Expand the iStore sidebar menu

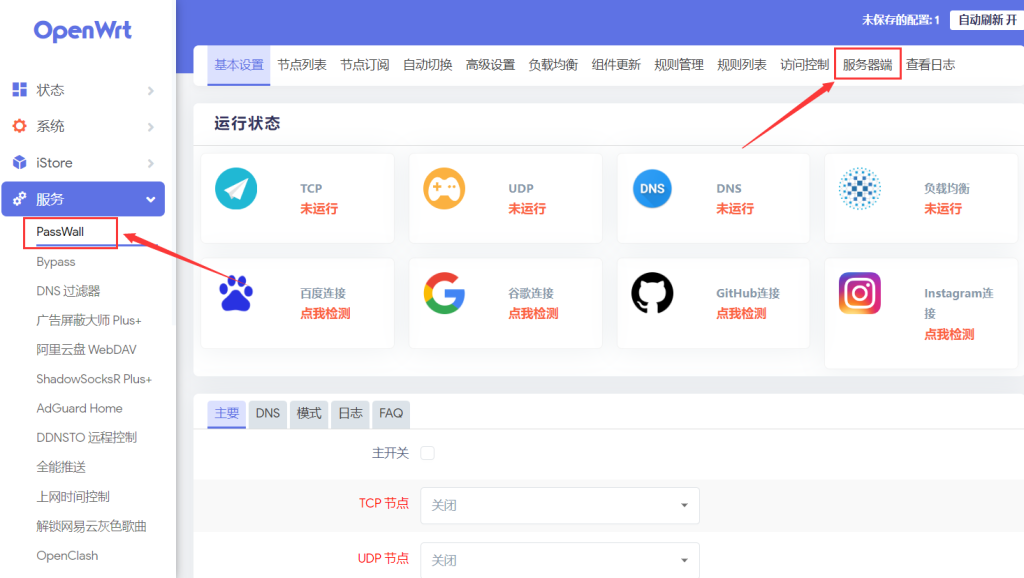click(x=83, y=162)
